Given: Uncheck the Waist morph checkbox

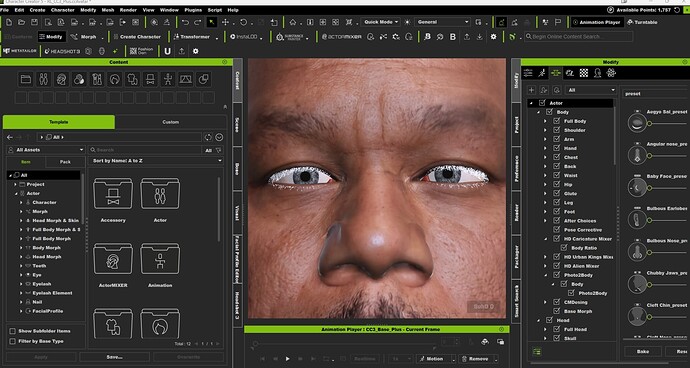Looking at the screenshot, I should click(557, 175).
